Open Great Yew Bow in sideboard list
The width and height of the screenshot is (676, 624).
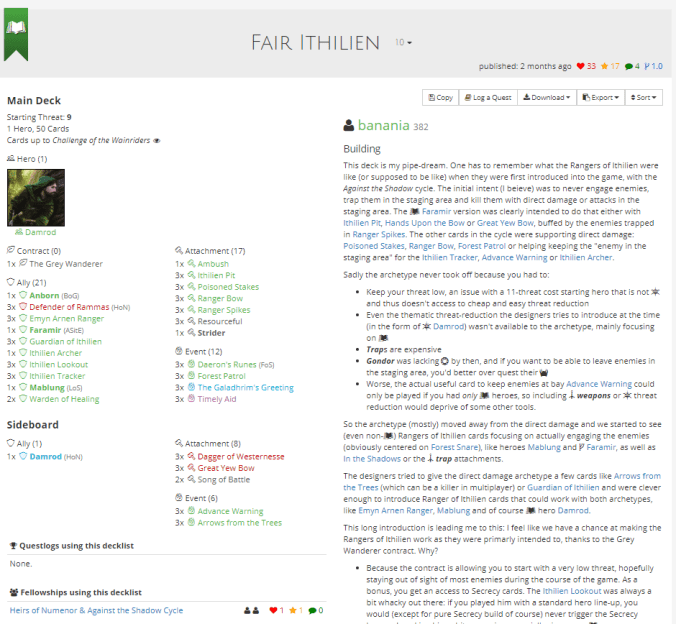tap(226, 468)
